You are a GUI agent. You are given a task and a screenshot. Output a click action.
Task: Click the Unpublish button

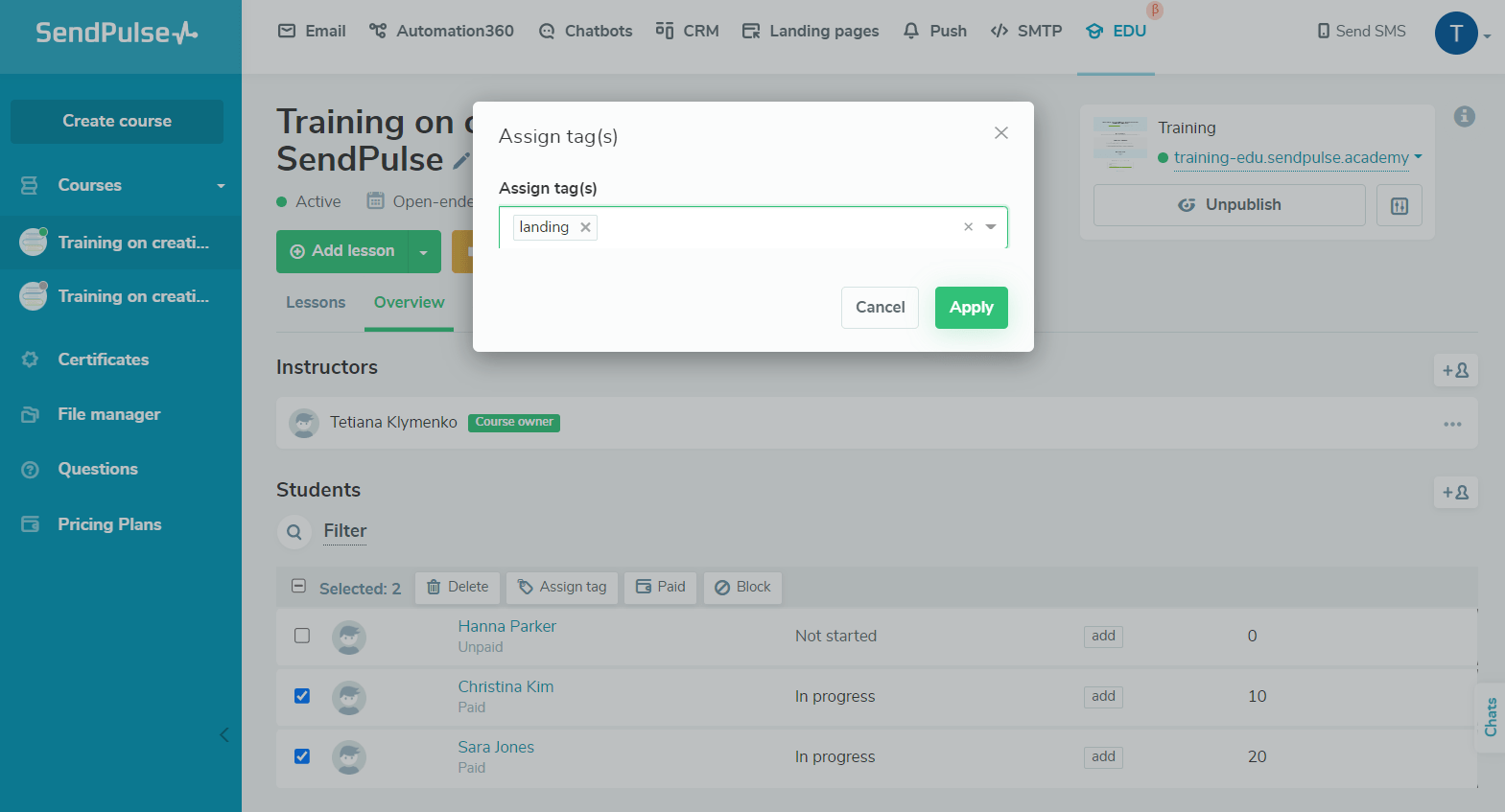[1230, 205]
